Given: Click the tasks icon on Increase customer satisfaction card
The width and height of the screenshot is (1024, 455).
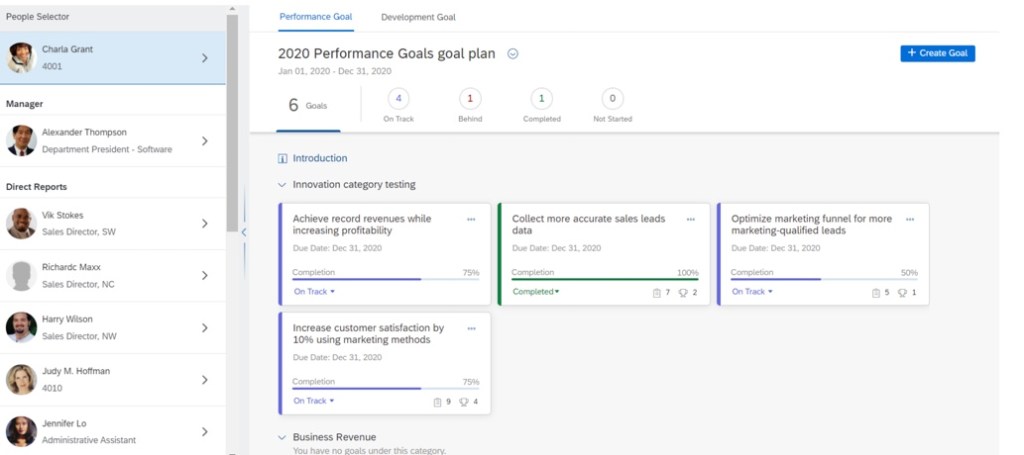Looking at the screenshot, I should coord(437,401).
